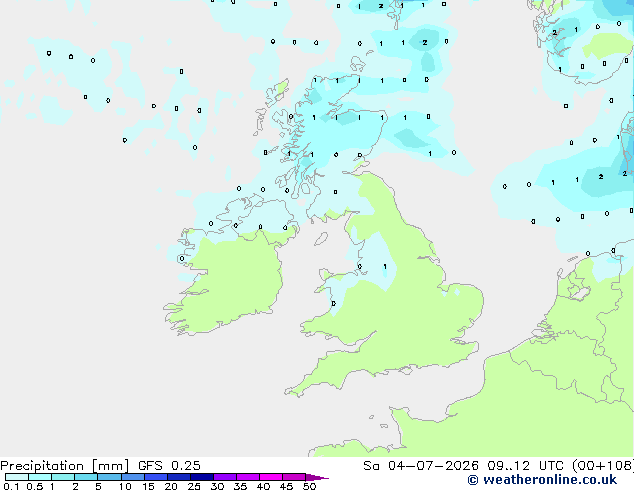
Task: Click the 'Sa 04-07-2026' date text
Action: coord(421,466)
